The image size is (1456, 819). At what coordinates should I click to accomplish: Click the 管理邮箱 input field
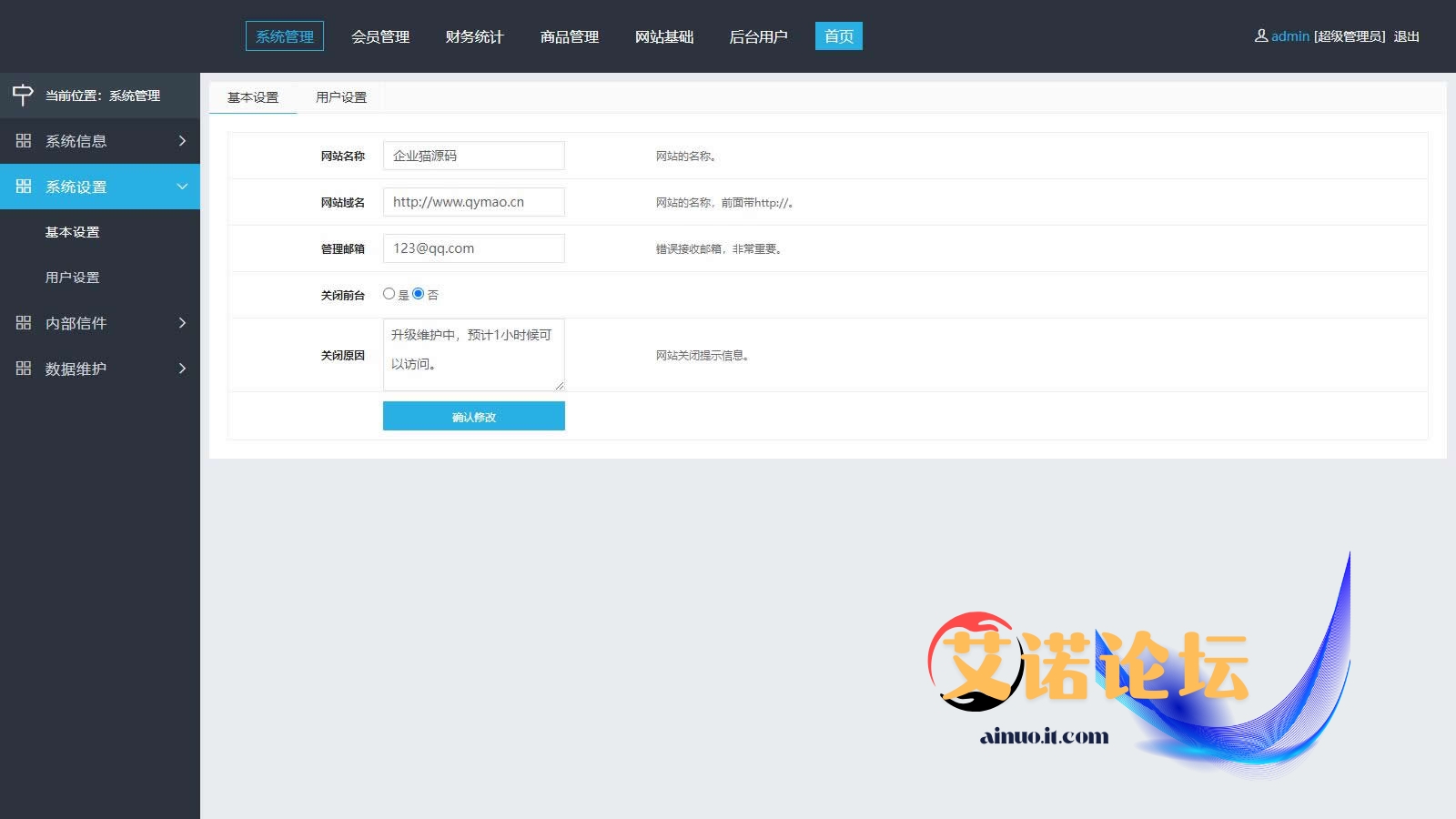pos(474,248)
